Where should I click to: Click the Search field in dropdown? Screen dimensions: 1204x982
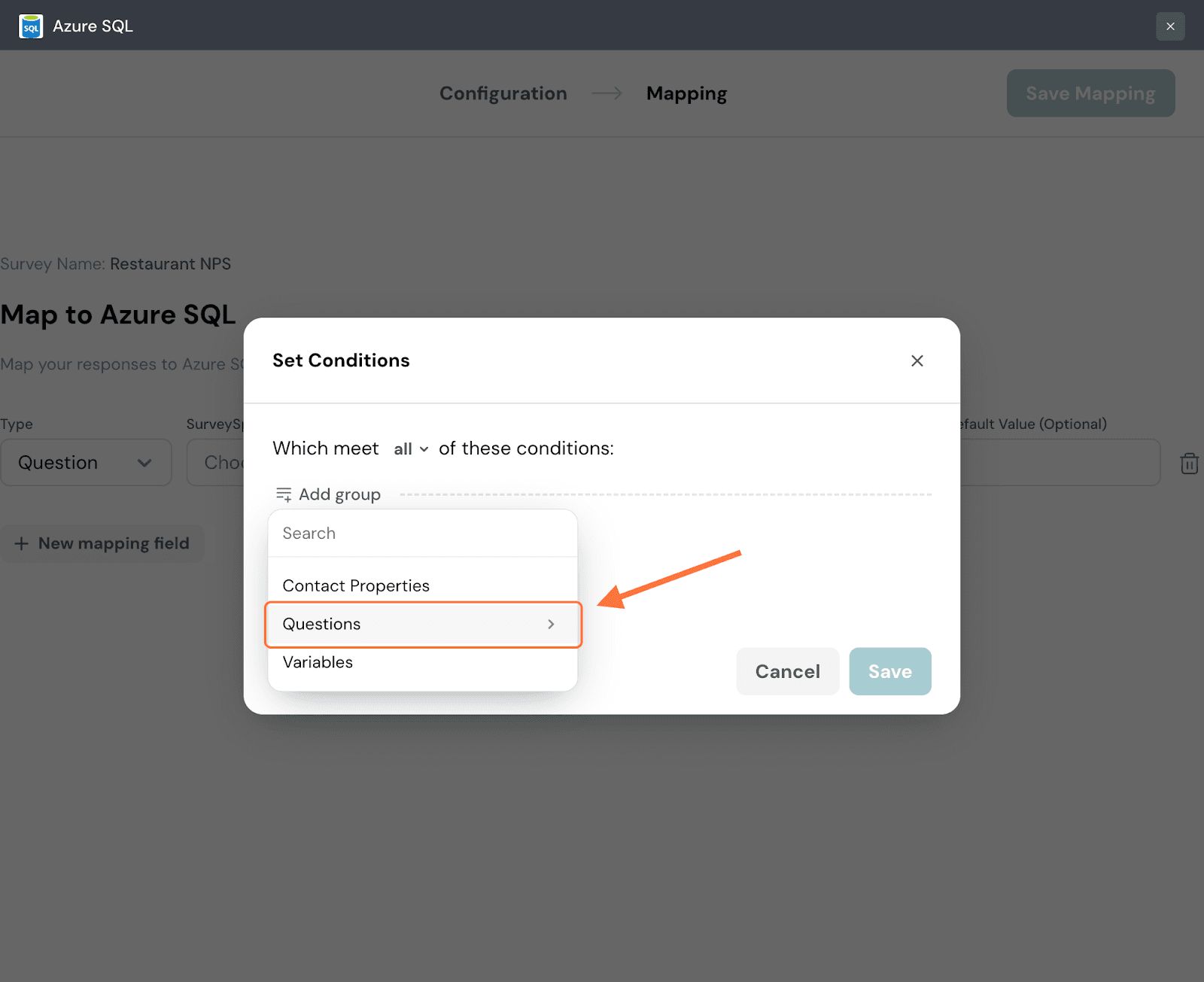click(422, 534)
